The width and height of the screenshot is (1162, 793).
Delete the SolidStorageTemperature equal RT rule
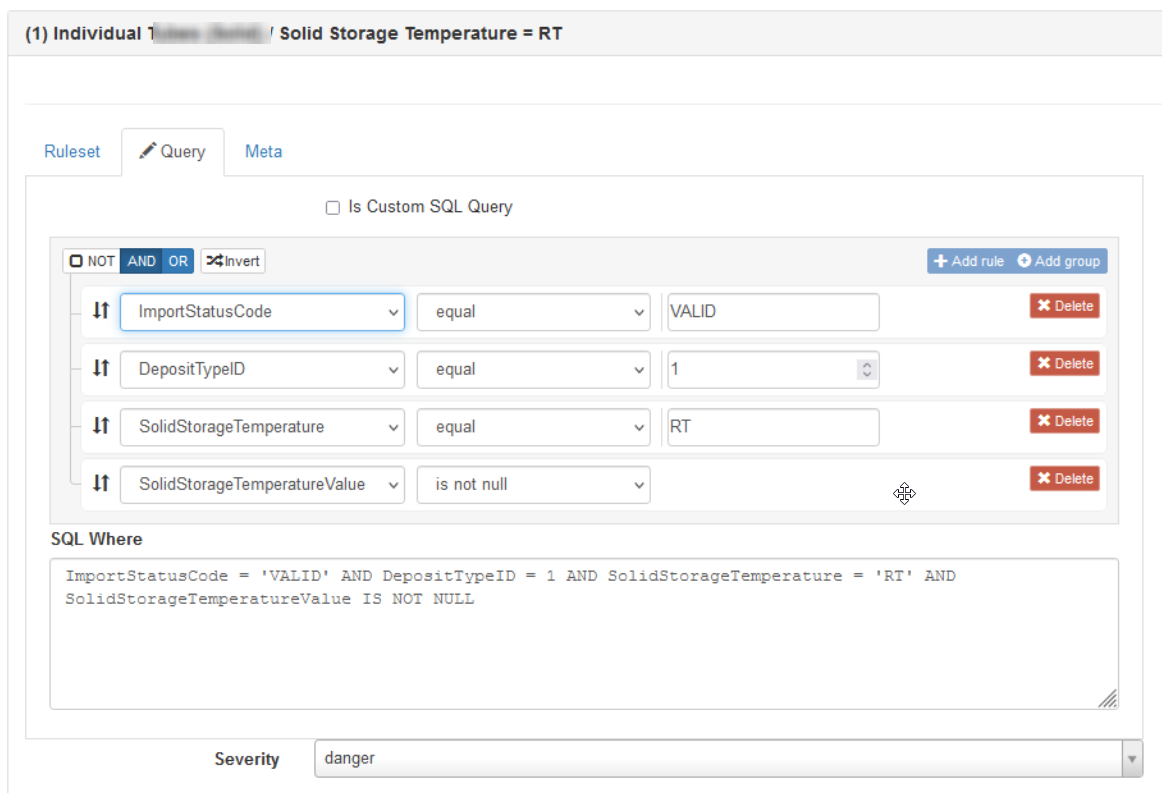pyautogui.click(x=1064, y=421)
